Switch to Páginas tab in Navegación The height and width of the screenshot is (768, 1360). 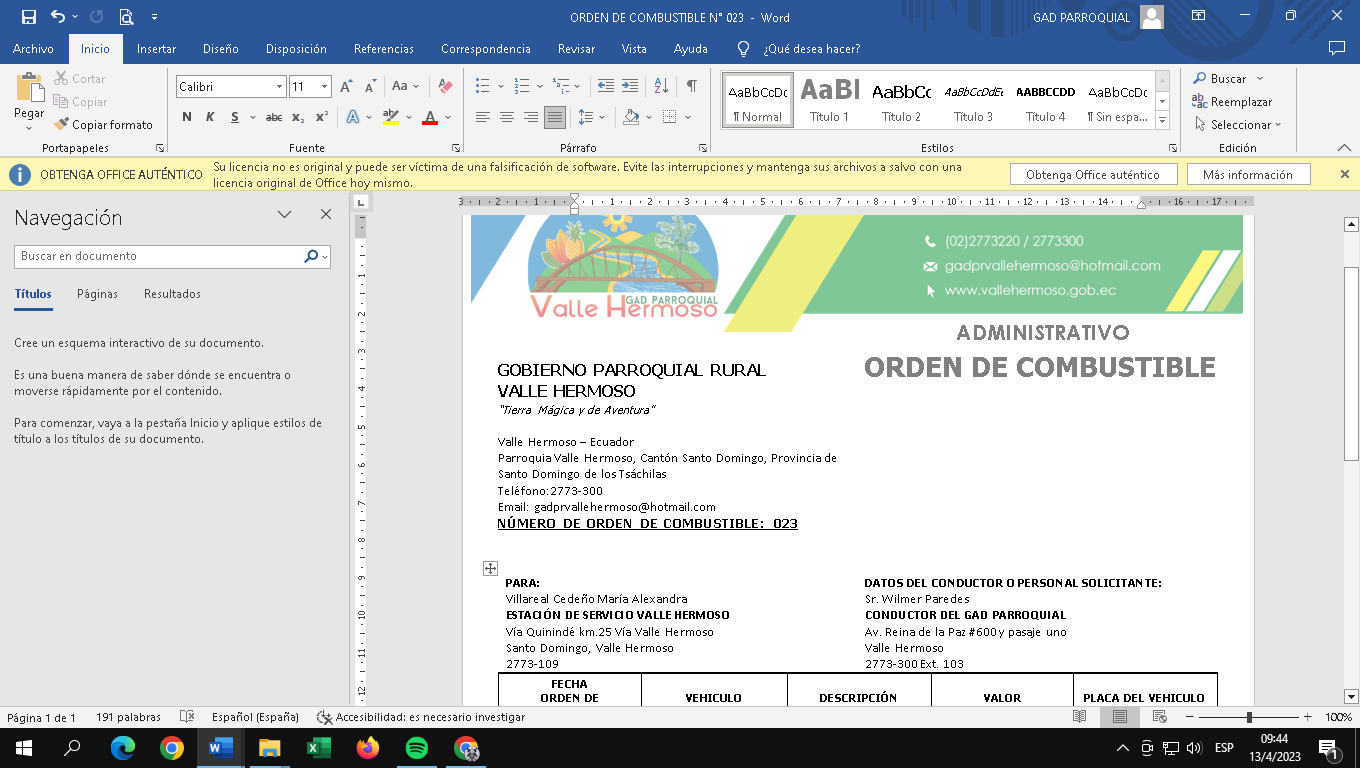[x=97, y=294]
